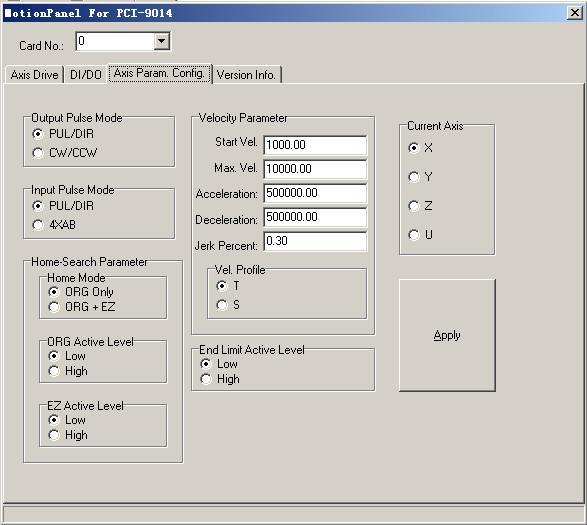Click the Deceleration input field
Screen dimensions: 587x525
(x=315, y=217)
